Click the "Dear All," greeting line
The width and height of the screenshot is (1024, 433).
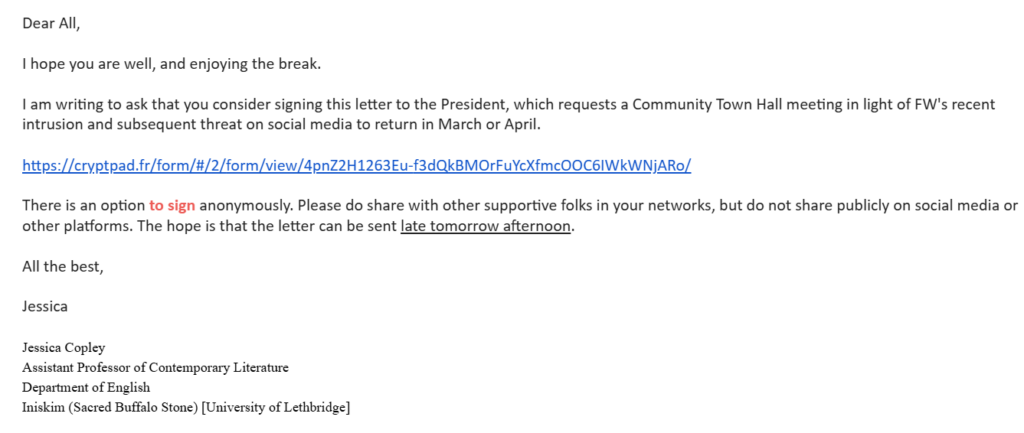coord(50,24)
